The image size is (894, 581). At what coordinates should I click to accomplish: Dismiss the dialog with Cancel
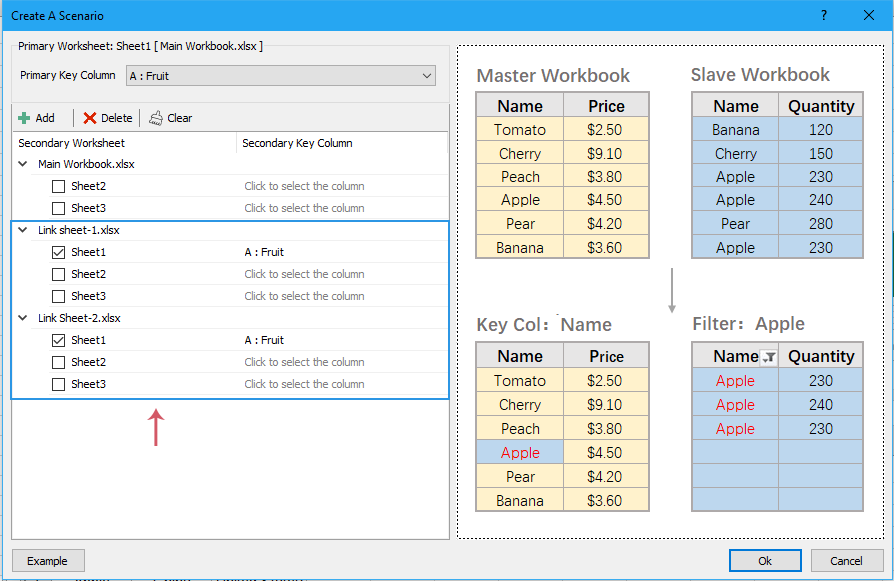click(847, 560)
